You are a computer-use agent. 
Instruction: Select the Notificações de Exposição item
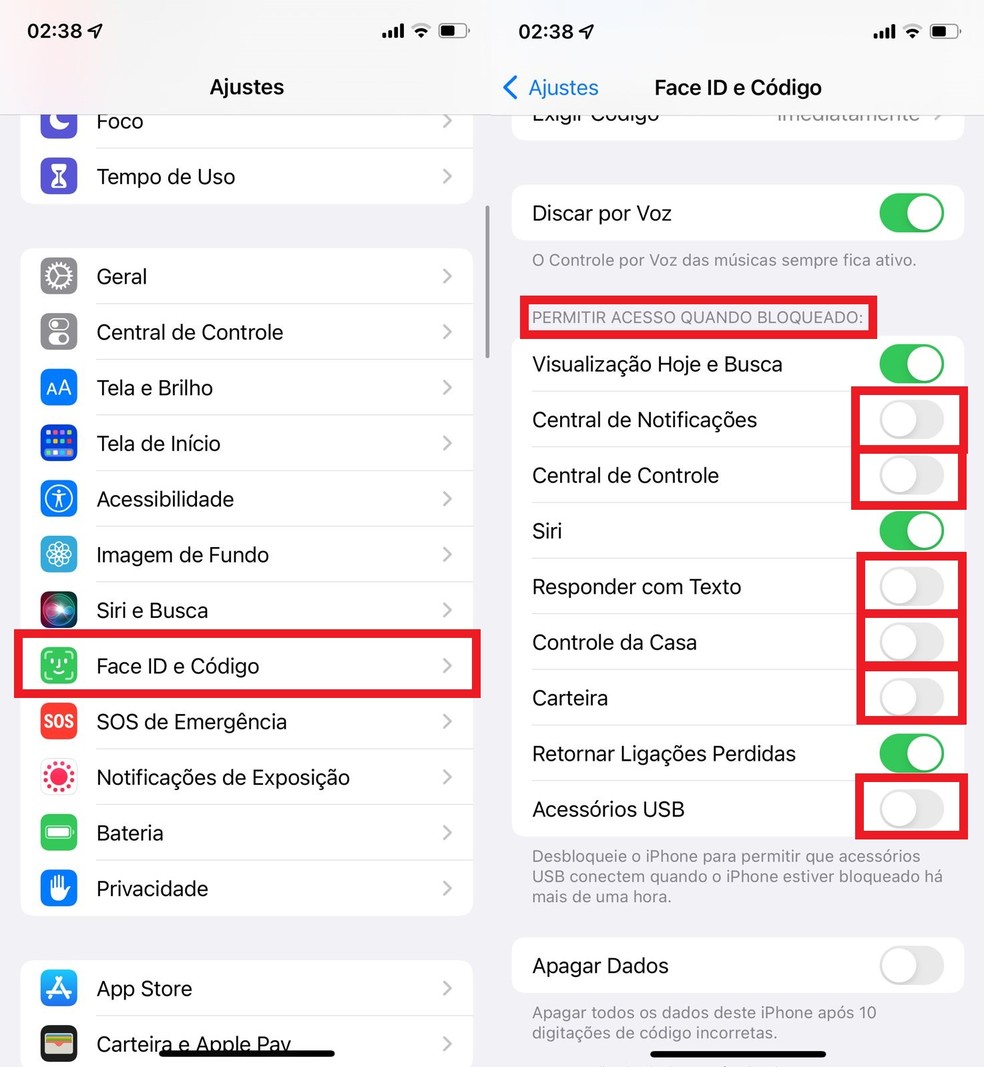(247, 777)
